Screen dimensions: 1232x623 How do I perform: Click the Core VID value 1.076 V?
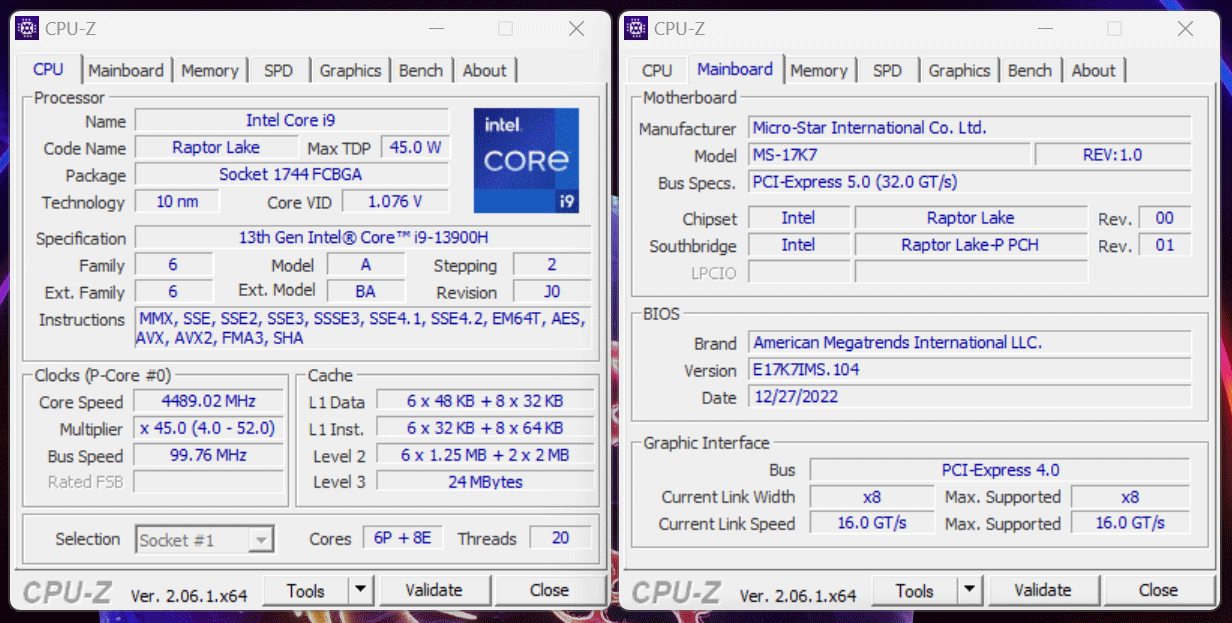click(x=395, y=201)
